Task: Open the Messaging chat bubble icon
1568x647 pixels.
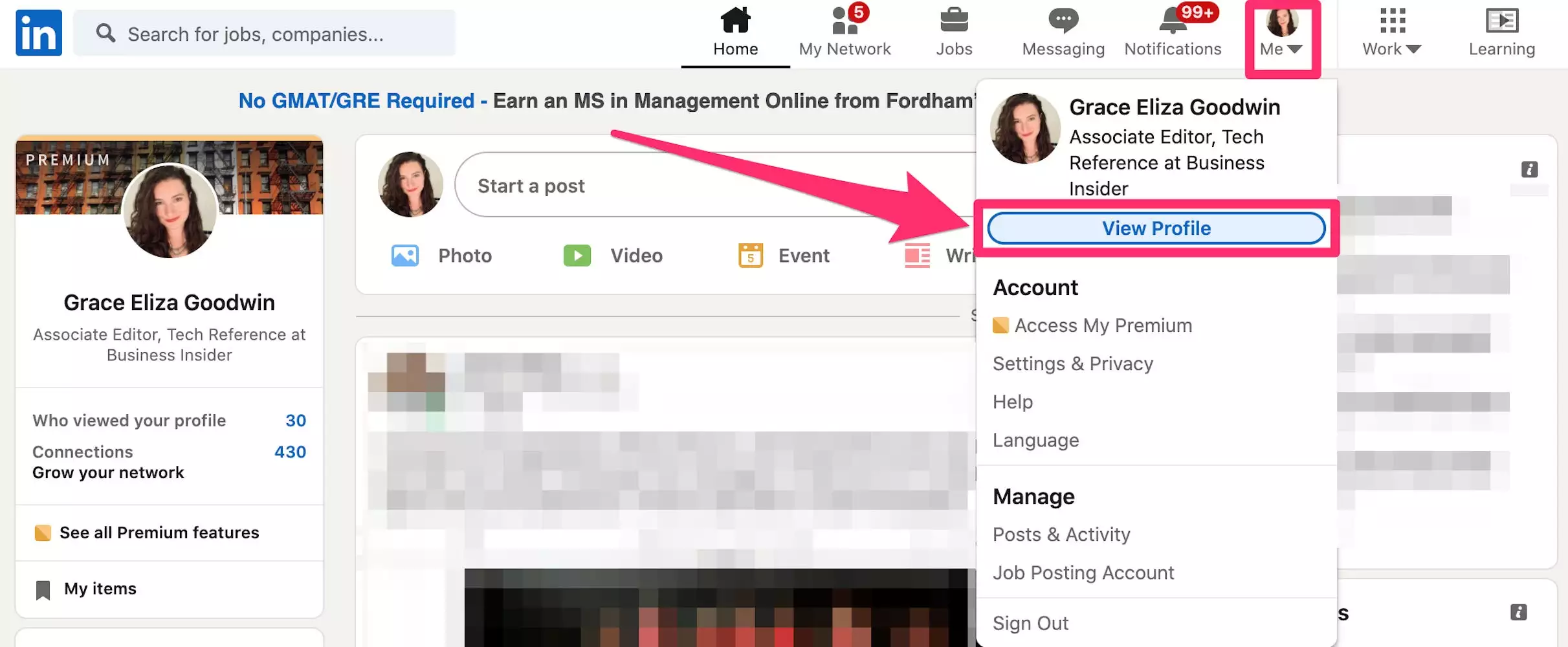Action: tap(1063, 21)
